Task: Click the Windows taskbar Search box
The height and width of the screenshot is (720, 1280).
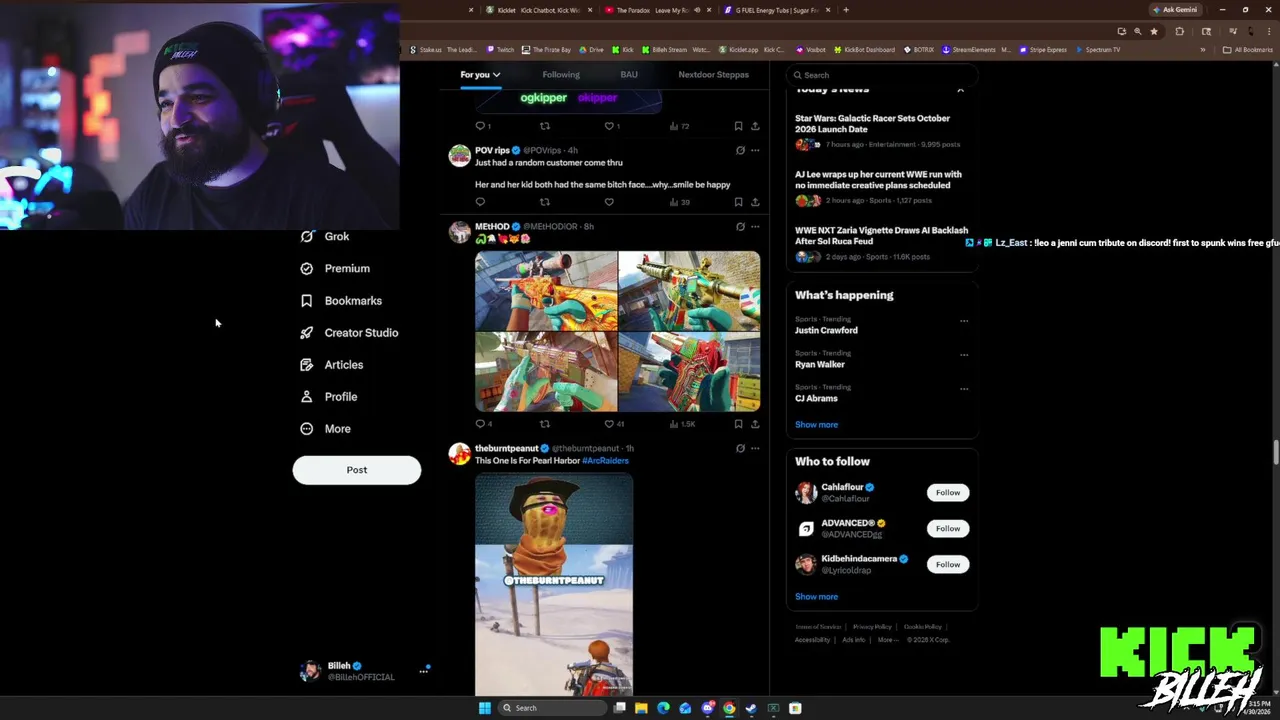Action: coord(552,708)
